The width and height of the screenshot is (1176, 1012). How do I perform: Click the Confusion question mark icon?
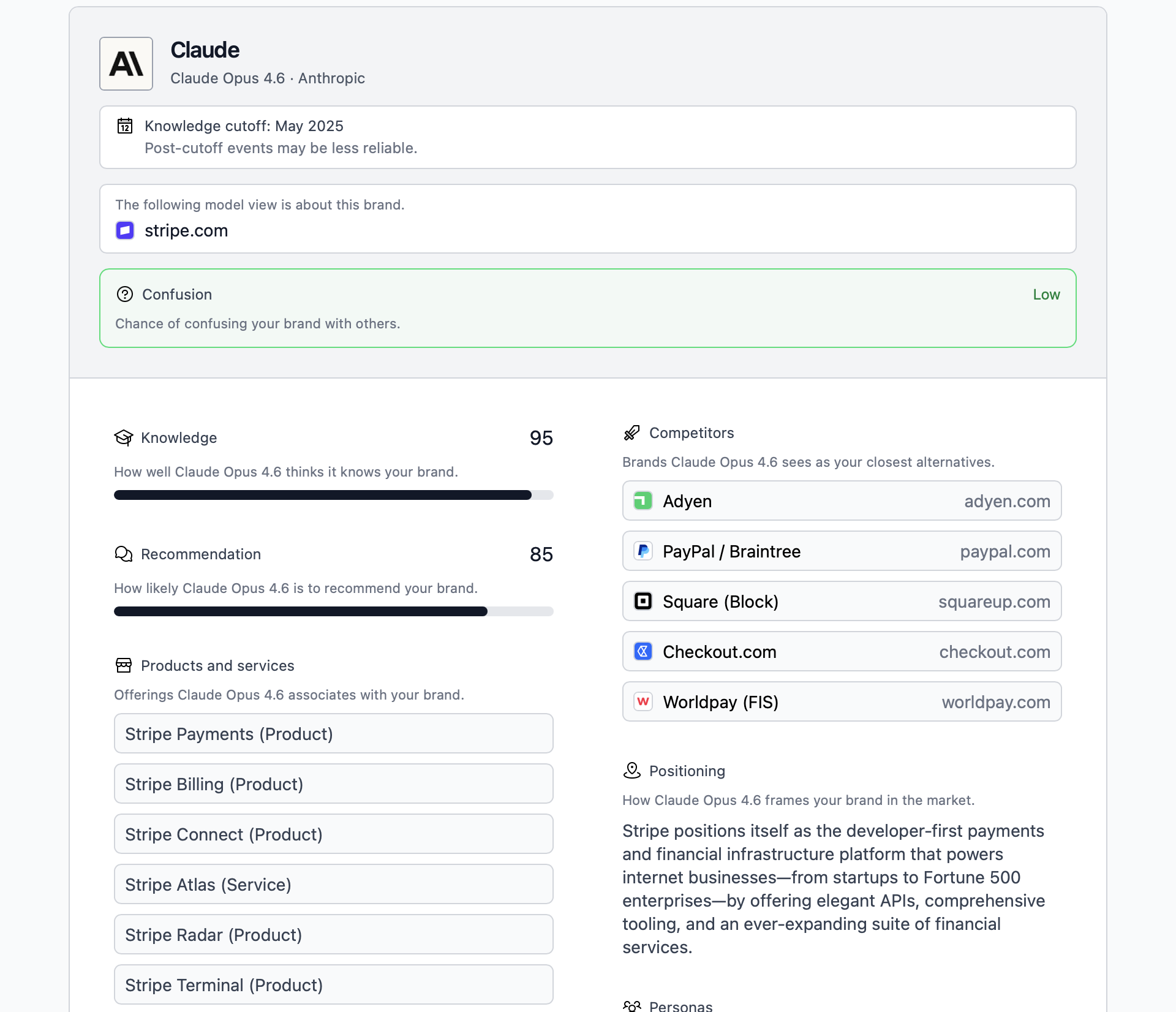click(125, 294)
